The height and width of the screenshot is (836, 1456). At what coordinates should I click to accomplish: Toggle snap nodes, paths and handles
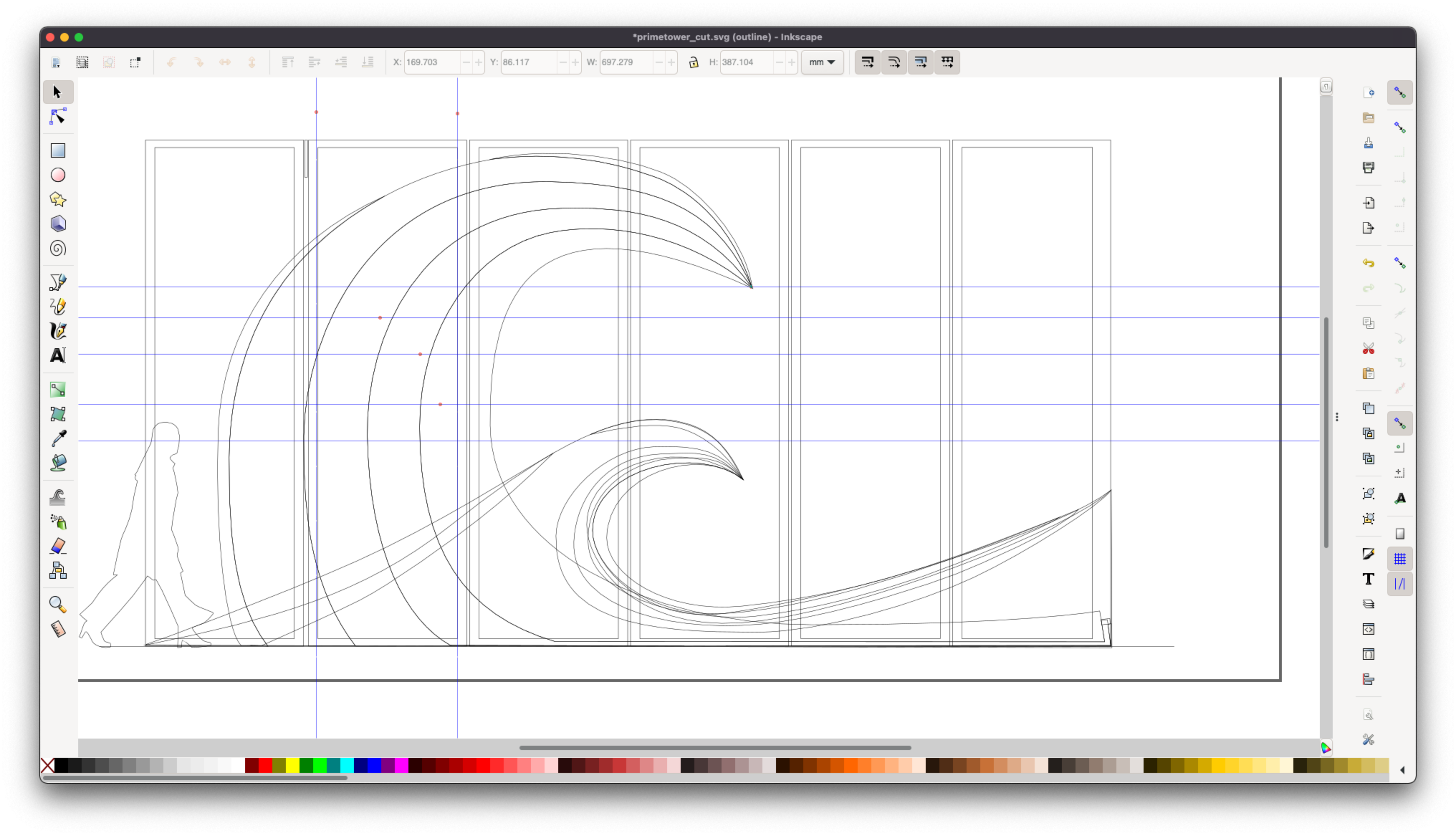[1400, 263]
